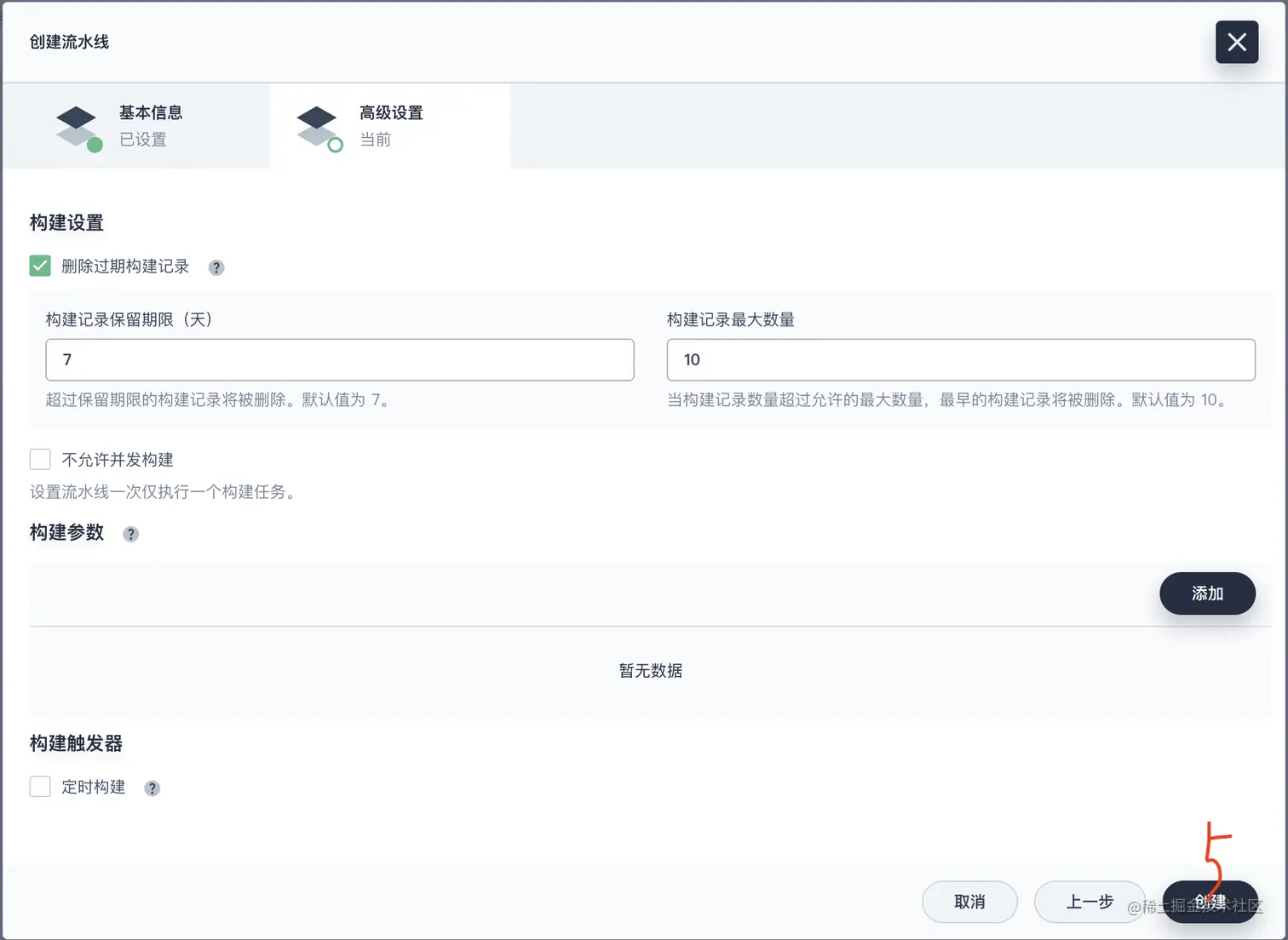Click the 构建设置 section heading
1288x940 pixels.
pyautogui.click(x=66, y=222)
